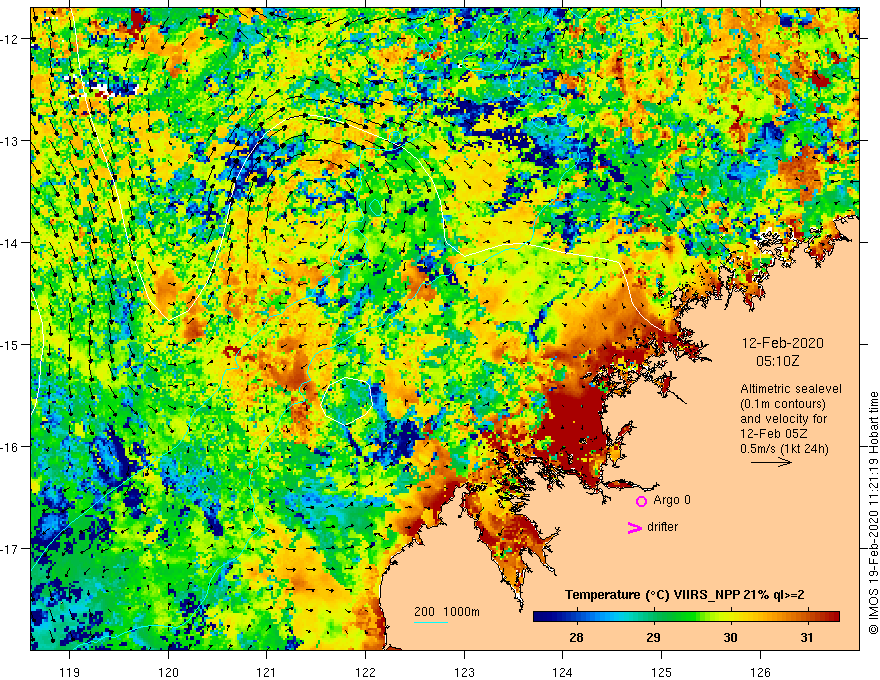Click longitude label 120
Viewport: 880px width, 680px height.
click(x=168, y=672)
